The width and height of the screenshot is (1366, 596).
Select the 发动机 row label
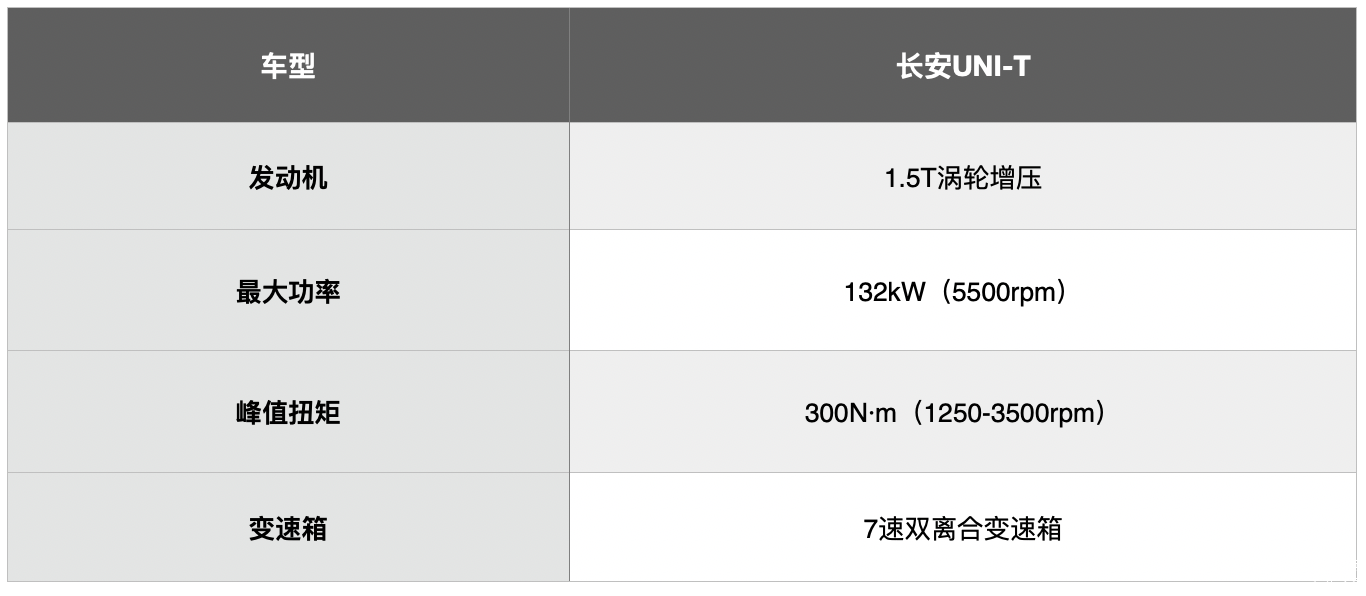[x=288, y=178]
